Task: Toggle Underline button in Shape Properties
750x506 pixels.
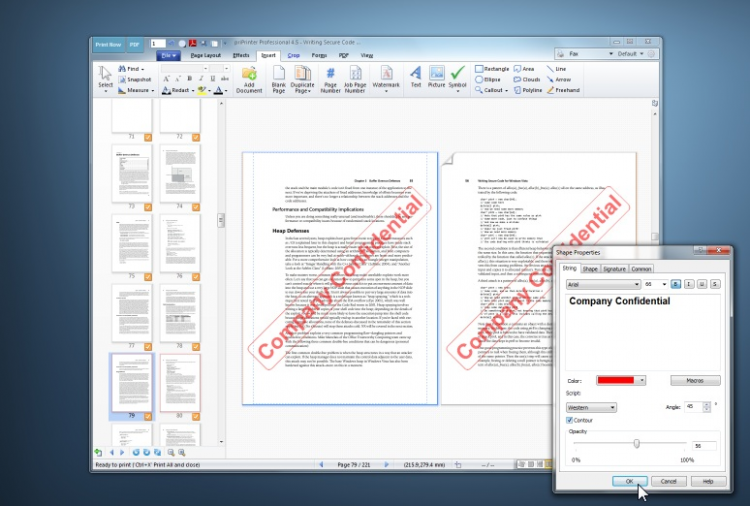Action: (702, 284)
